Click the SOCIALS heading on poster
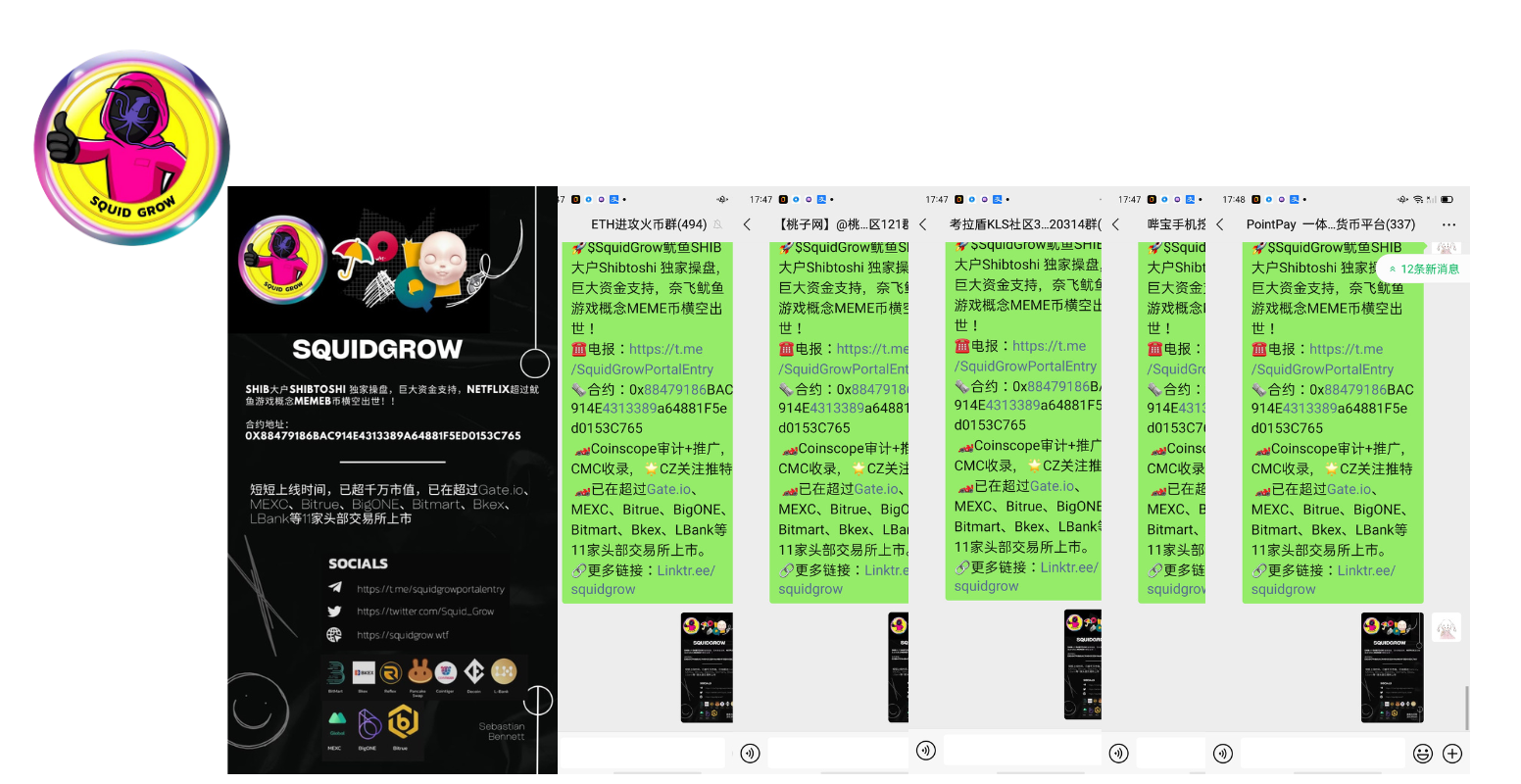Screen dimensions: 1521x784 pyautogui.click(x=358, y=563)
